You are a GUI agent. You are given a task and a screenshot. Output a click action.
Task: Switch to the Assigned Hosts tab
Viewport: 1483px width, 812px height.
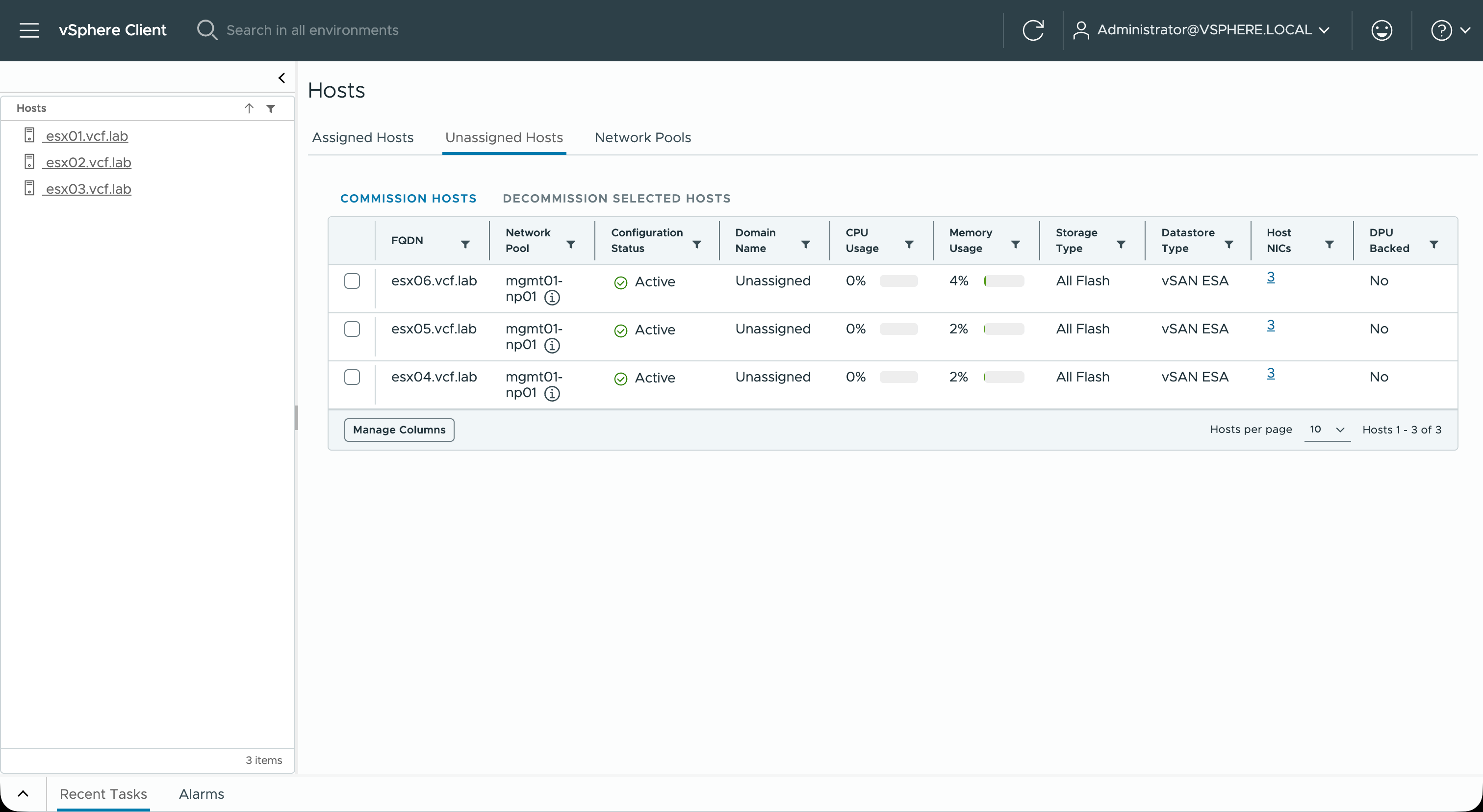(363, 137)
